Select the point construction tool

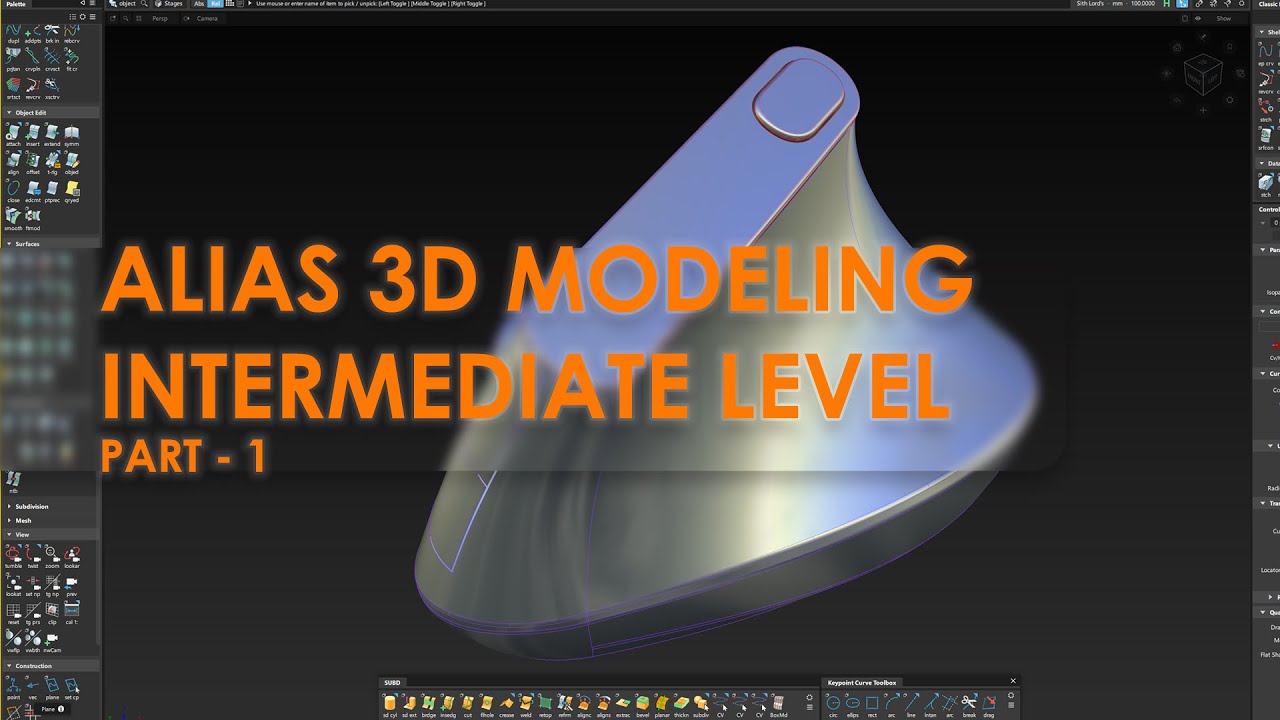pyautogui.click(x=13, y=688)
